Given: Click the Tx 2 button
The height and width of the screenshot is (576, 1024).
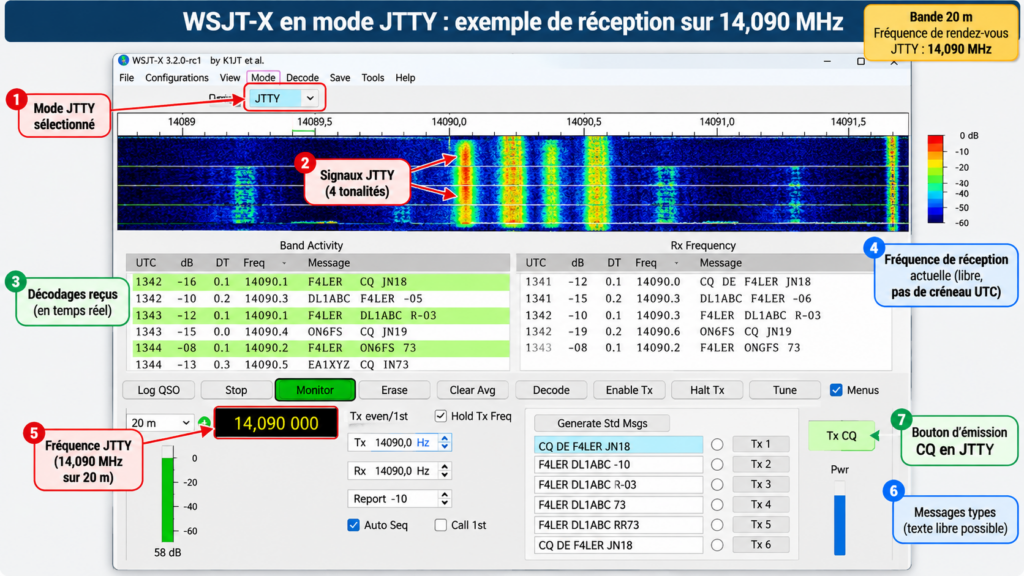Looking at the screenshot, I should click(x=760, y=464).
